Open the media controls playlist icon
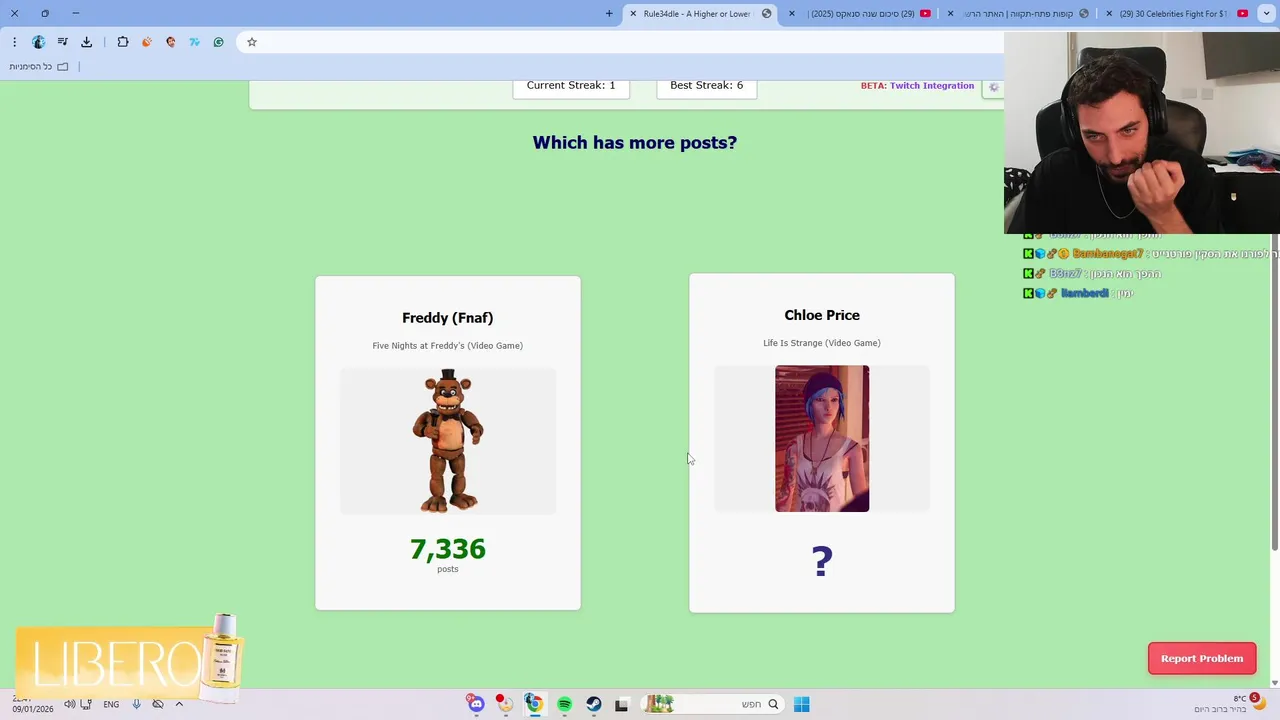Image resolution: width=1280 pixels, height=720 pixels. pyautogui.click(x=62, y=42)
